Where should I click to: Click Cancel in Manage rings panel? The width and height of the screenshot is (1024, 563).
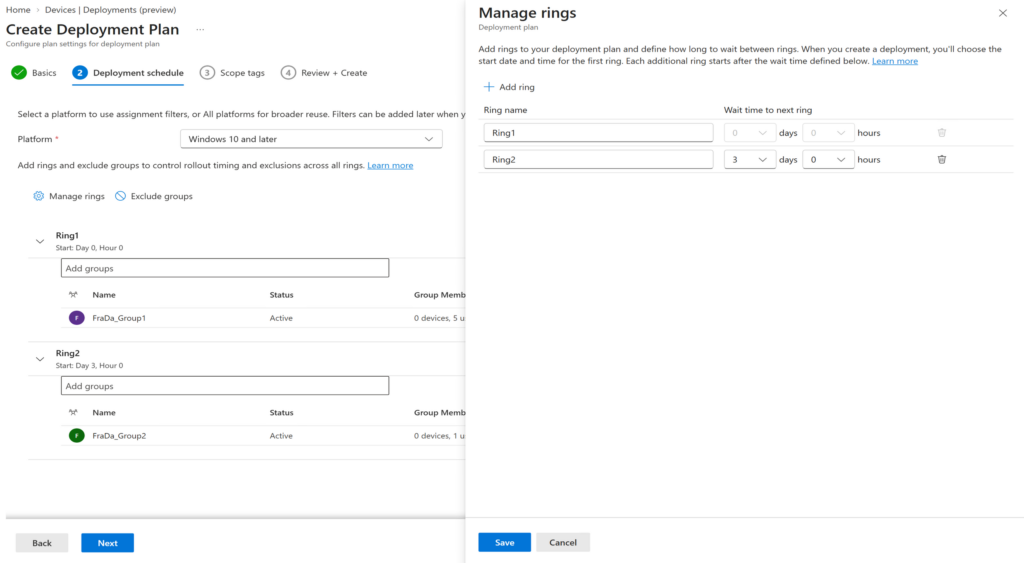[x=563, y=542]
